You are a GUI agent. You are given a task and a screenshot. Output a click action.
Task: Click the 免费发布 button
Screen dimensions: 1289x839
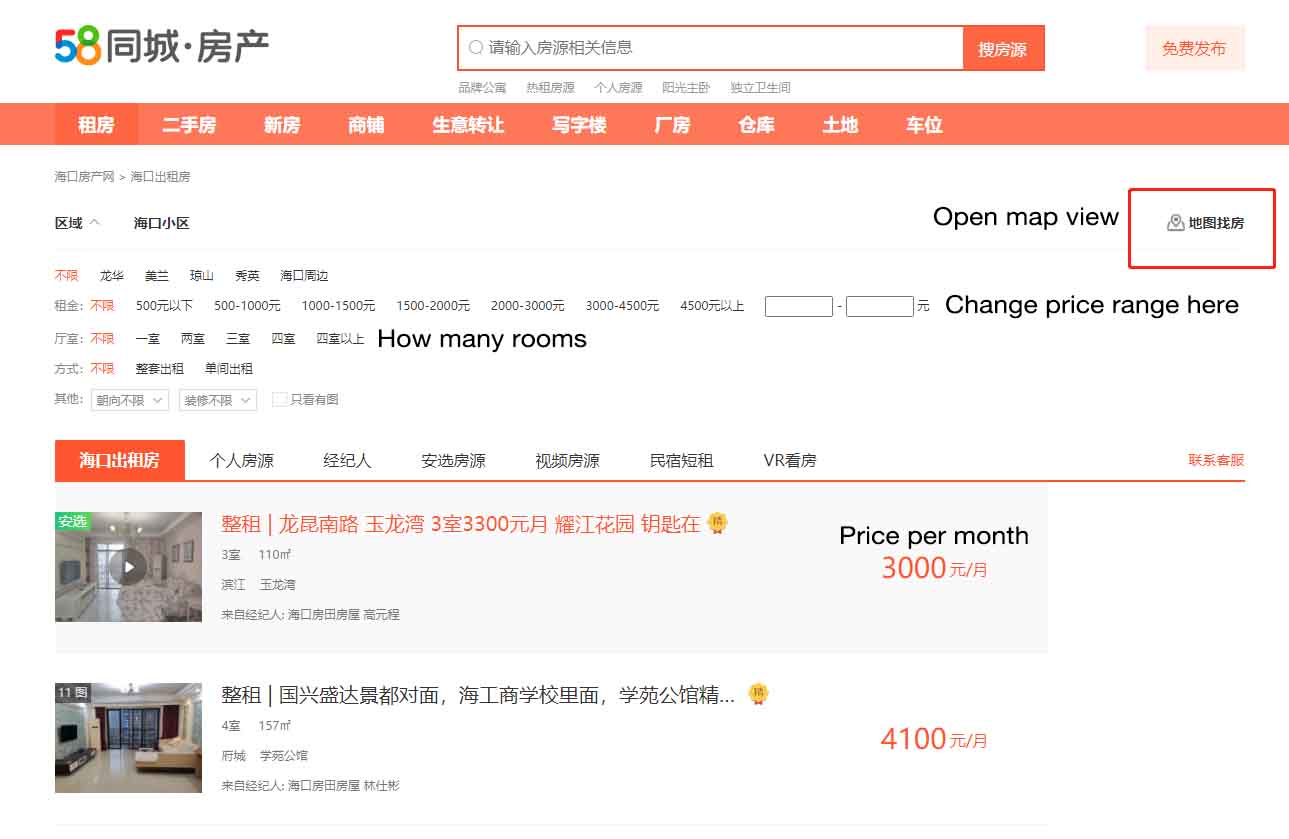coord(1195,48)
